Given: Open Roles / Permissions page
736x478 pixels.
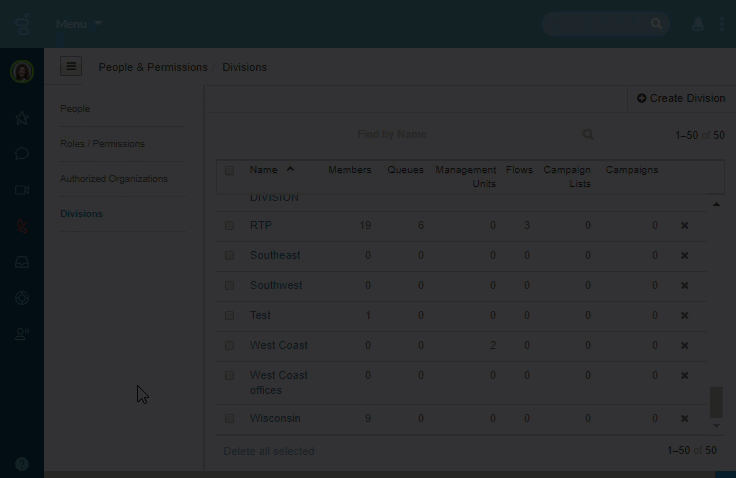Looking at the screenshot, I should [102, 144].
